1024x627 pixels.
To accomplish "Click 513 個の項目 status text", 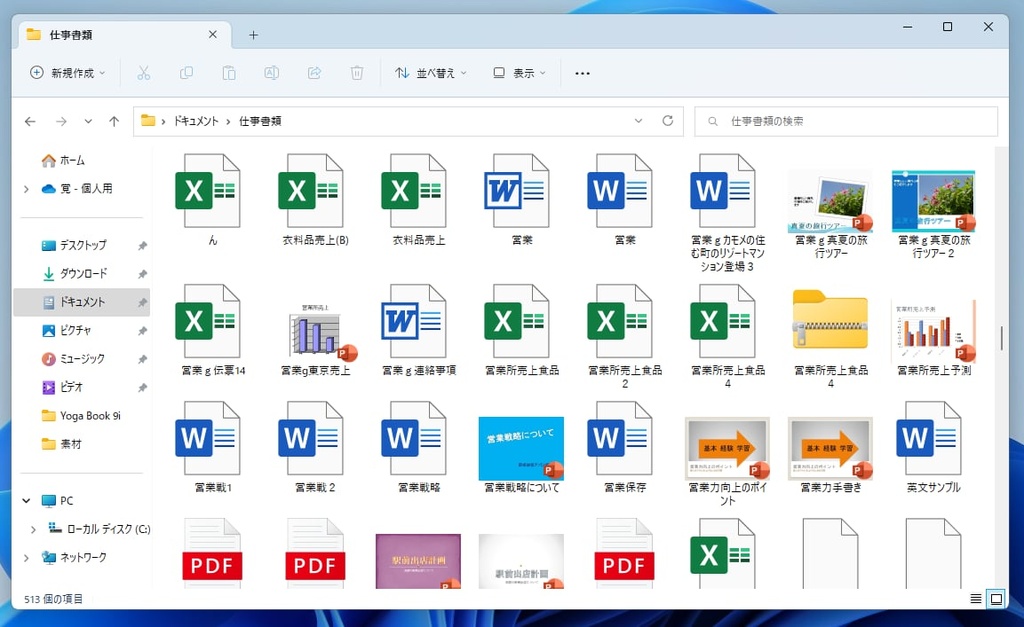I will pos(54,599).
